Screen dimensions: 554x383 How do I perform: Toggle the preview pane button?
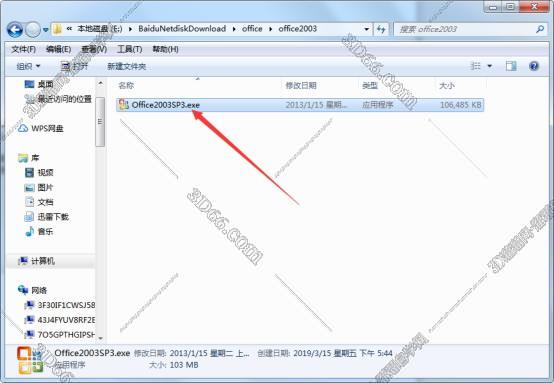pyautogui.click(x=511, y=66)
